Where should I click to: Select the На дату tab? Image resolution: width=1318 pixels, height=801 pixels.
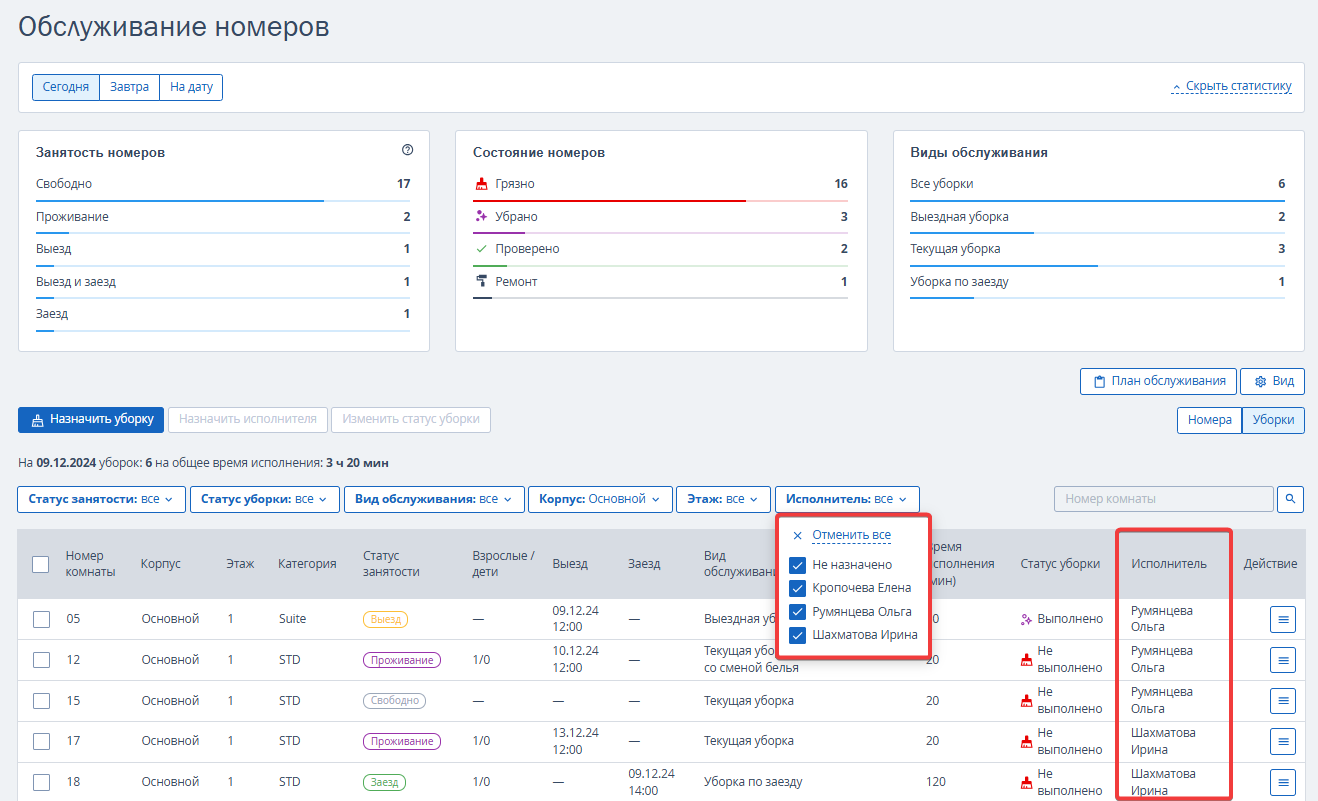click(x=191, y=87)
